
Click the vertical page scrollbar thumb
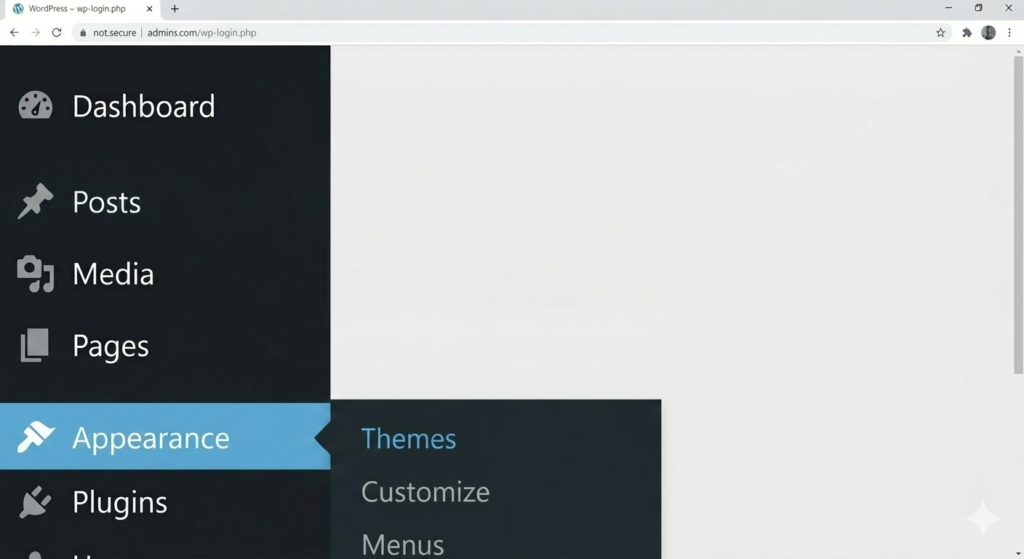1018,215
